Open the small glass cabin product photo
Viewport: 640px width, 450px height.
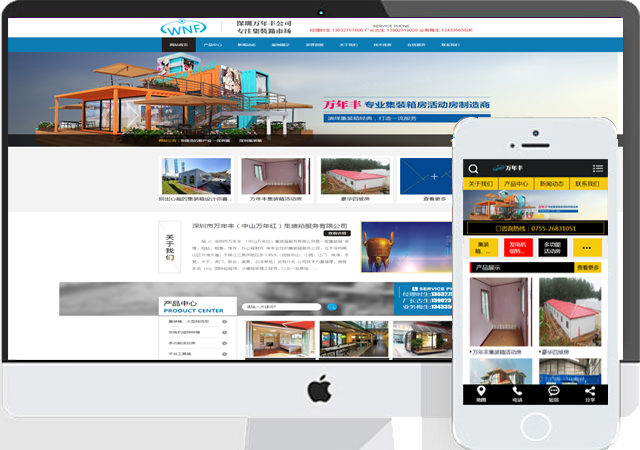pos(423,339)
